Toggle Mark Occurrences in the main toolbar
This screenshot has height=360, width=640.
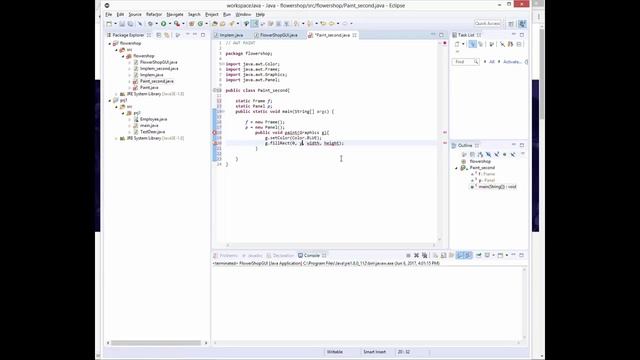[x=254, y=24]
